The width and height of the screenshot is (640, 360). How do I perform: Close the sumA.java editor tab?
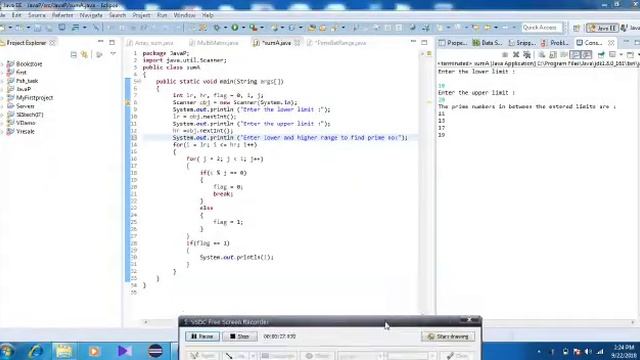[297, 43]
